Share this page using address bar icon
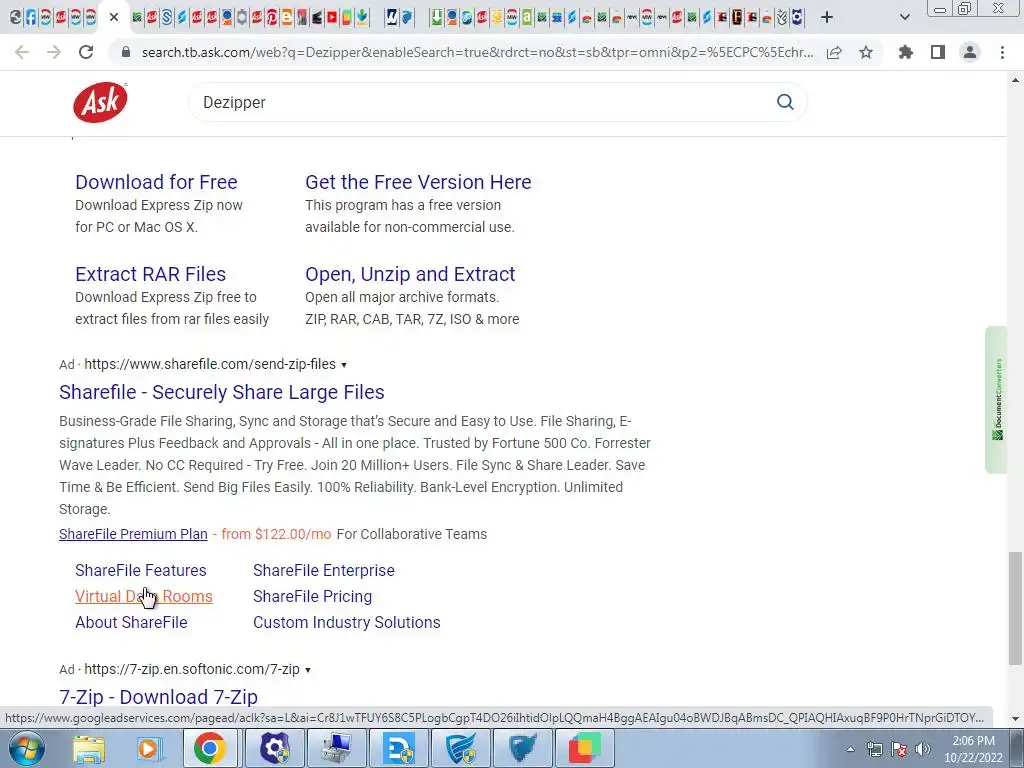The width and height of the screenshot is (1024, 768). (834, 52)
